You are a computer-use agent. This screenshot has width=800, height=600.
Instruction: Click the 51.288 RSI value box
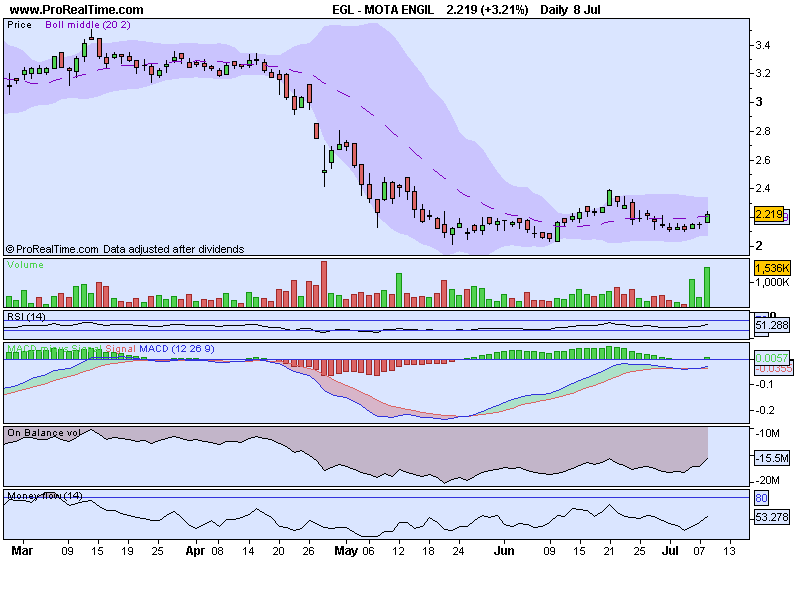tap(772, 325)
